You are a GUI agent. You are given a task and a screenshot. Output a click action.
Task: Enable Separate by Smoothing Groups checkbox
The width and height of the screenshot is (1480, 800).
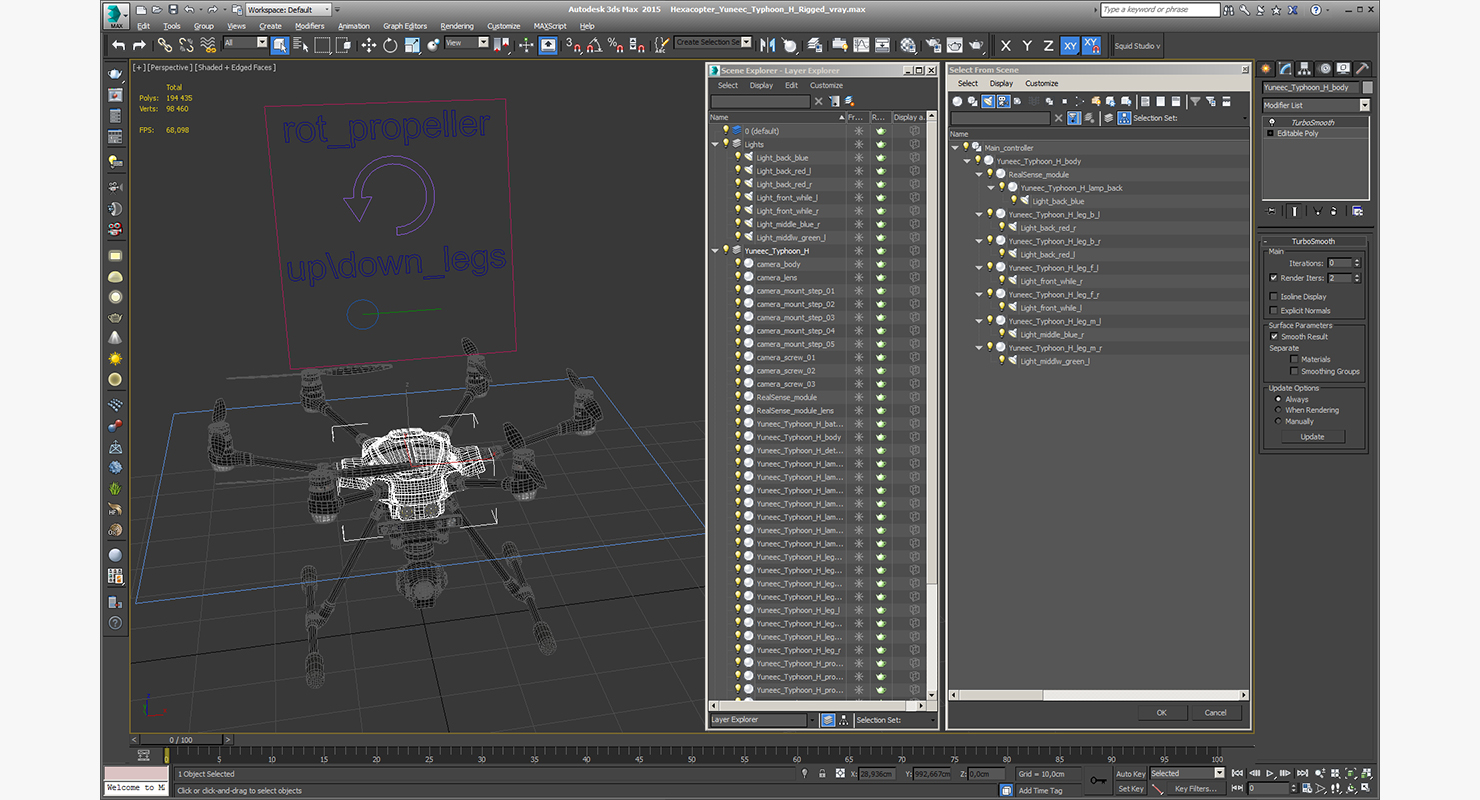(x=1294, y=371)
